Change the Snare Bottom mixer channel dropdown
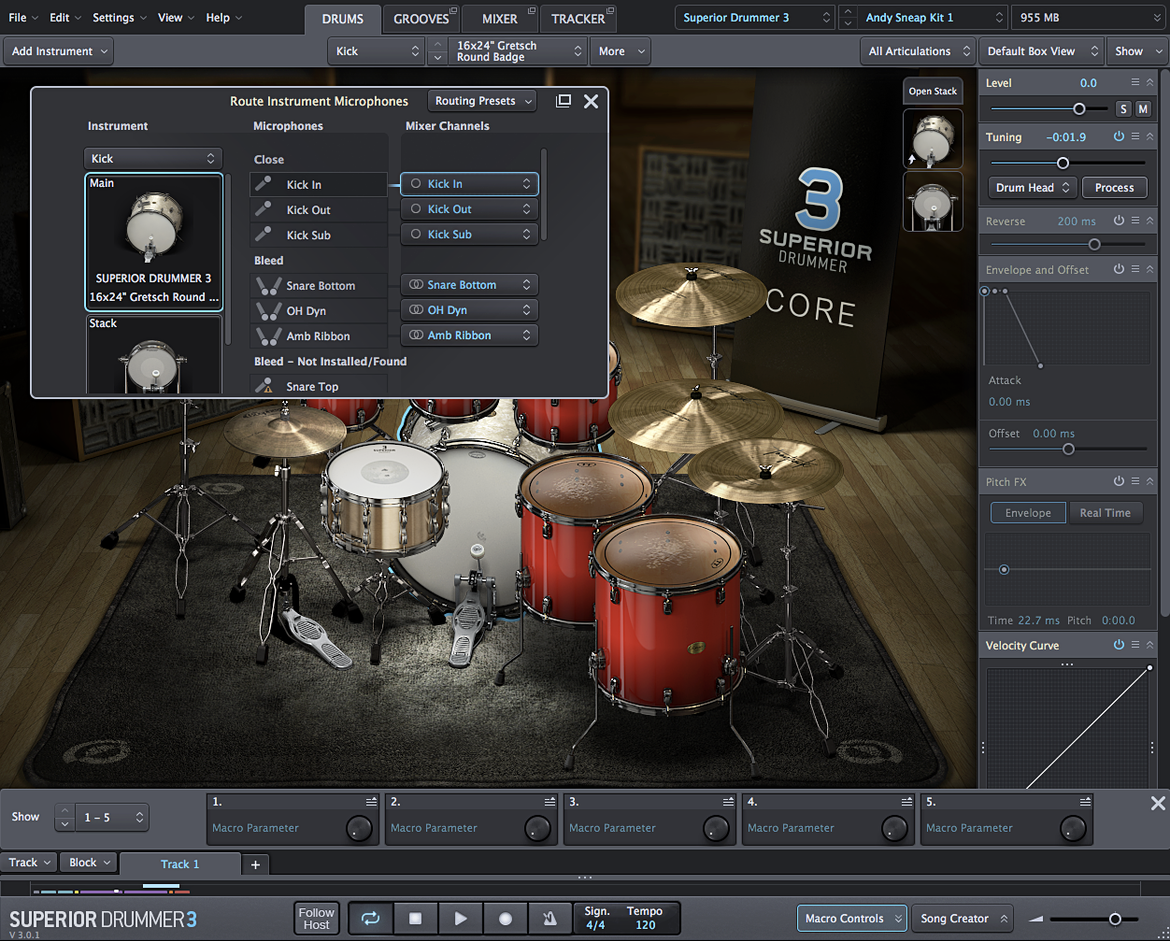The height and width of the screenshot is (941, 1170). pyautogui.click(x=469, y=284)
